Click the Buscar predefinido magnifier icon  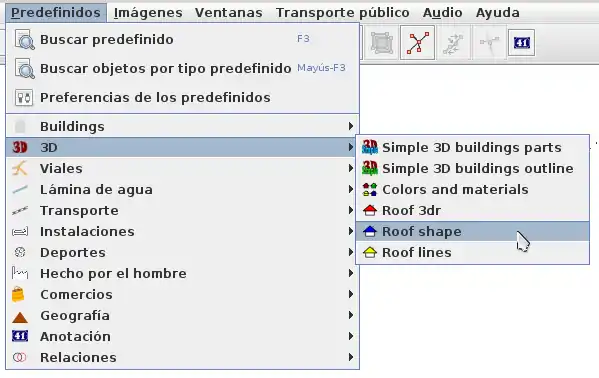tap(24, 39)
